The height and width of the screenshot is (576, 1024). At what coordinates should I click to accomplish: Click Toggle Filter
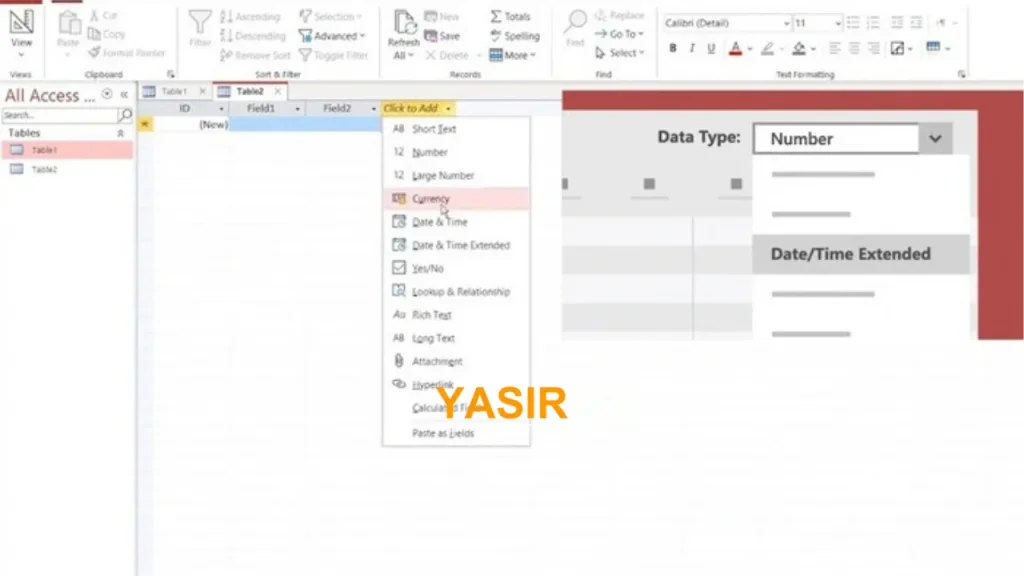click(x=334, y=55)
